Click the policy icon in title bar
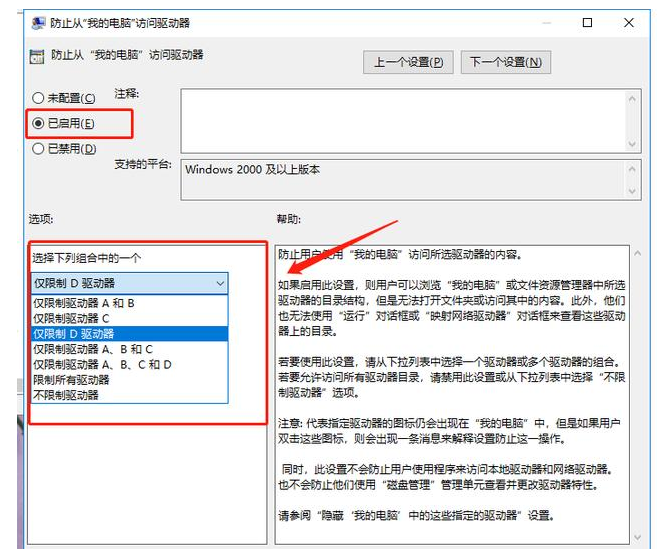665x549 pixels. point(38,23)
